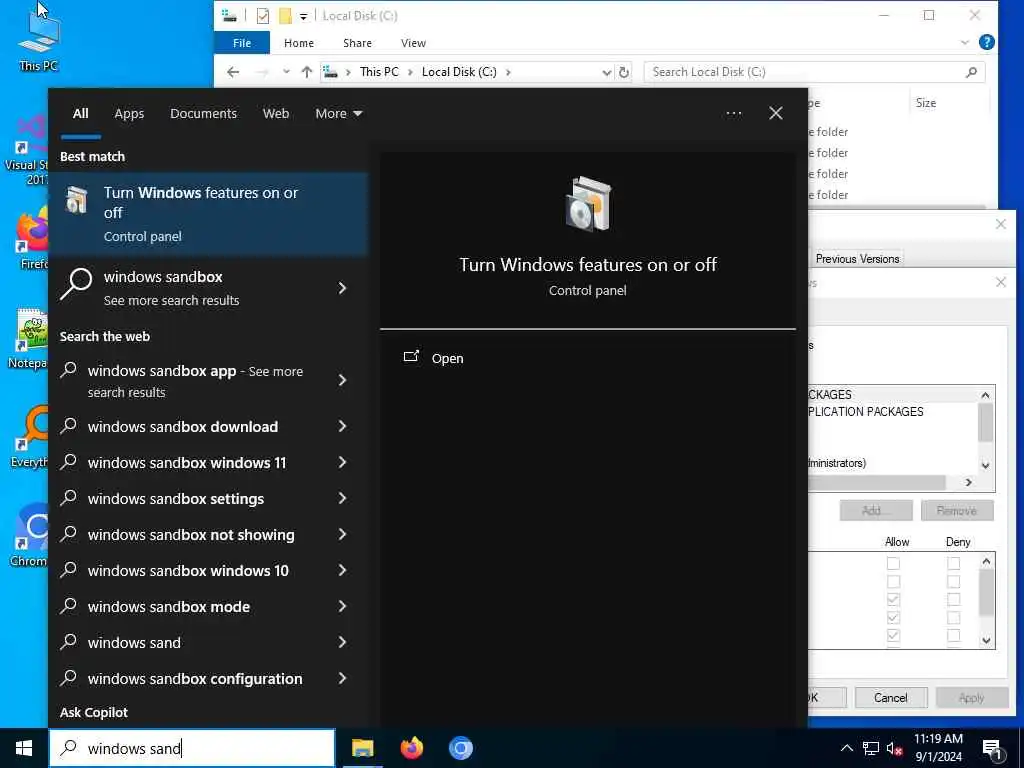Click This PC in the address breadcrumb
The image size is (1024, 768).
[379, 72]
